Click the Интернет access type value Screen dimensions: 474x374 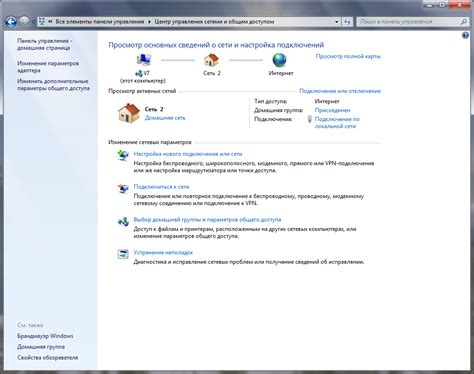click(x=327, y=101)
